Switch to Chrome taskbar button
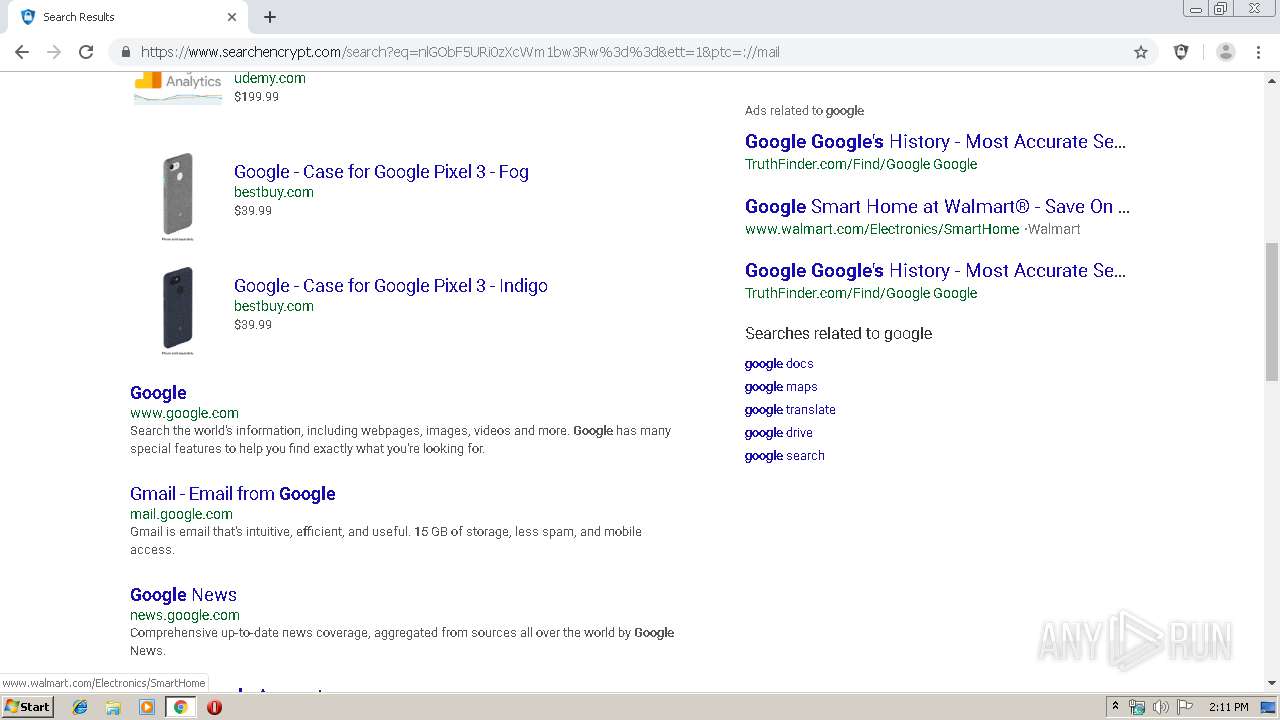This screenshot has width=1280, height=720. 180,707
